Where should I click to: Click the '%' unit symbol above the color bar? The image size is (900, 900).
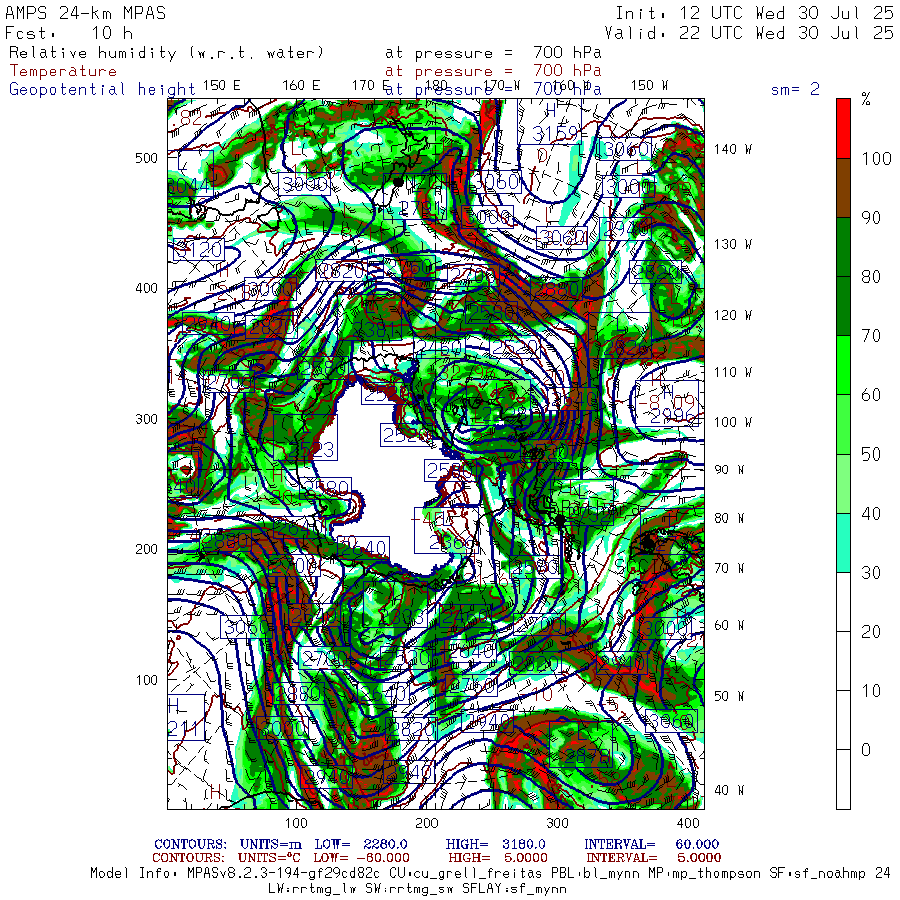(x=866, y=99)
